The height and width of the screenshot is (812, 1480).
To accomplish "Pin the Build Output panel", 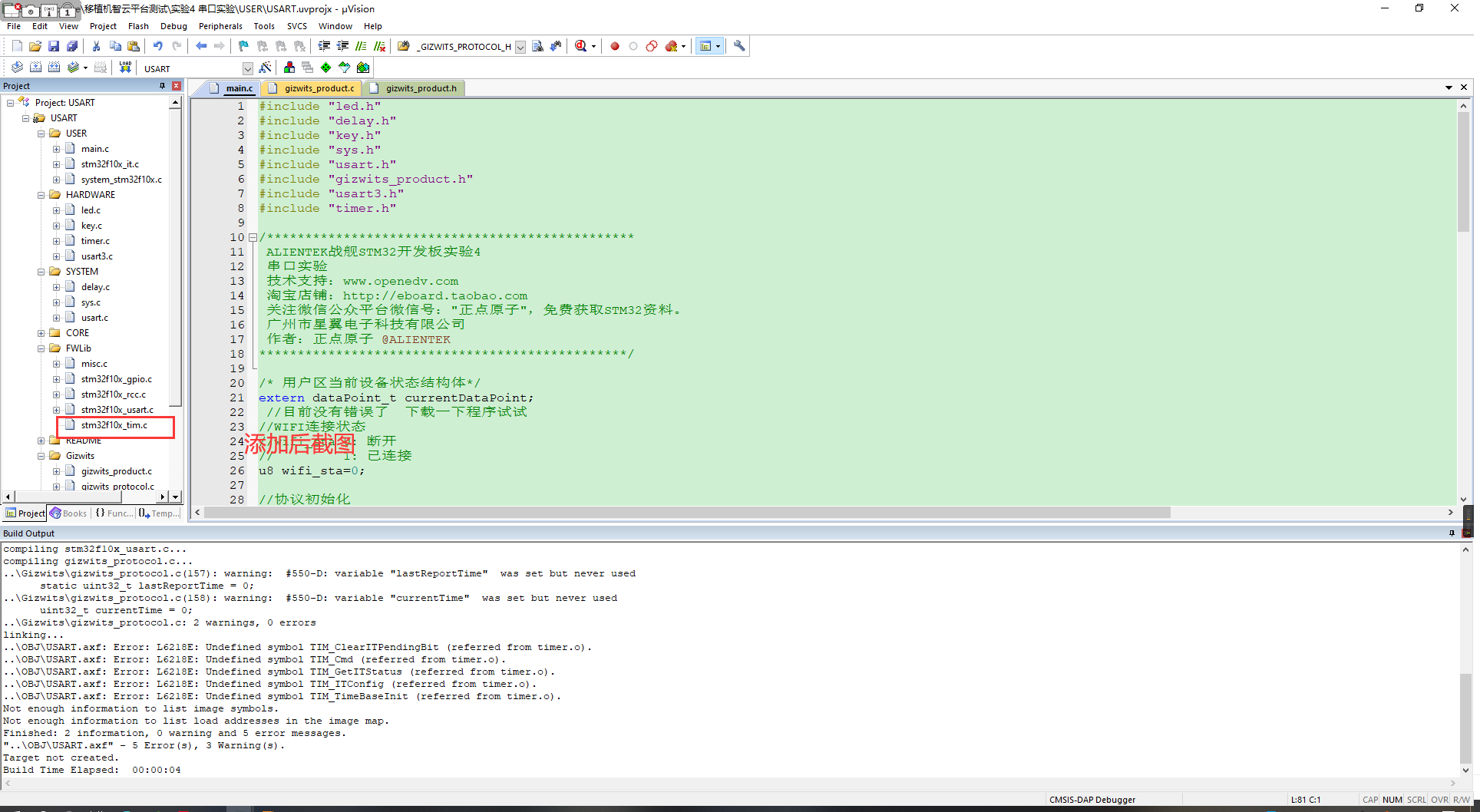I will click(1452, 533).
